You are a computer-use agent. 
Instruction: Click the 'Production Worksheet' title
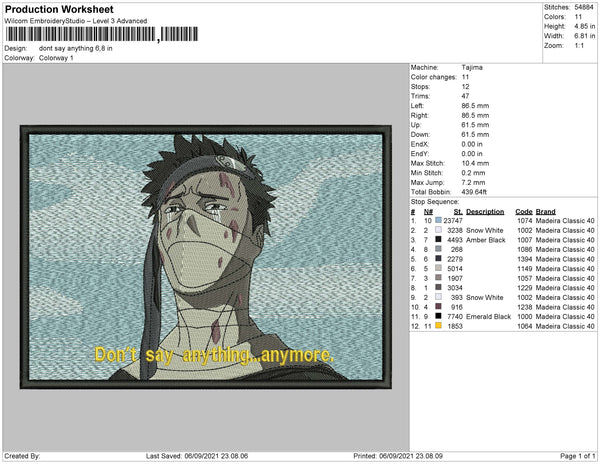[59, 10]
